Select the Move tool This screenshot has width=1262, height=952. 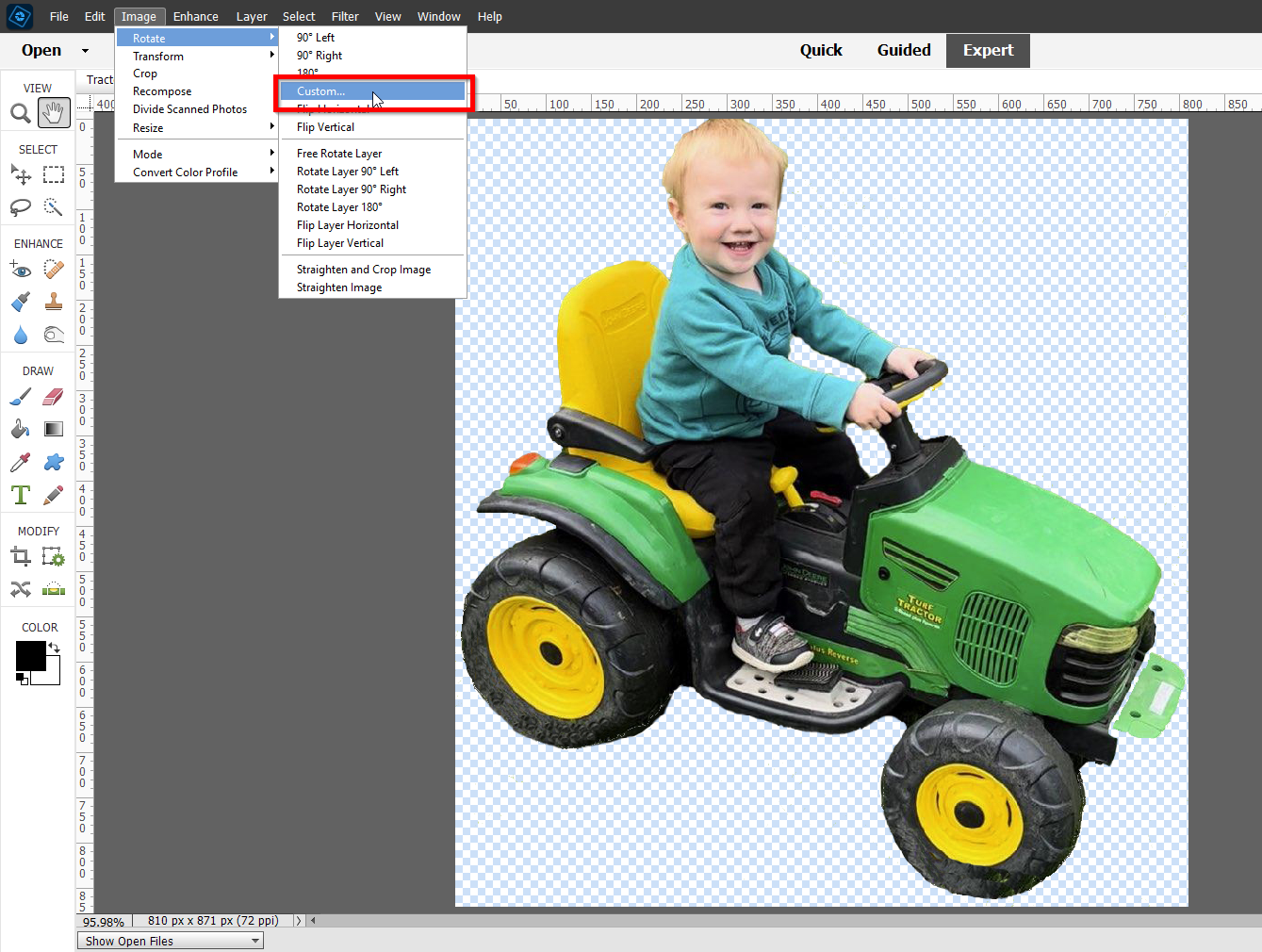[20, 174]
